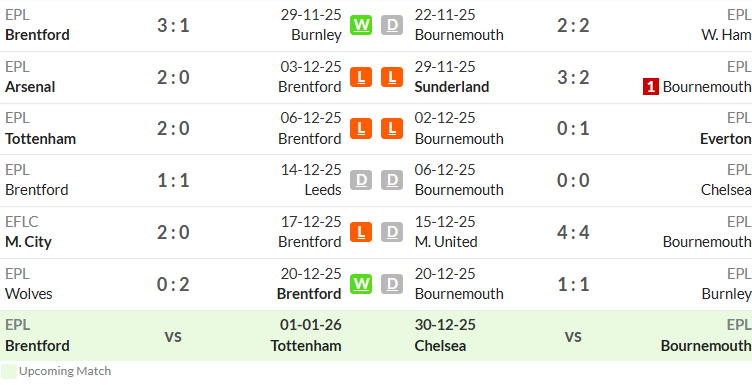This screenshot has height=385, width=752.
Task: Click the D badge for Bournemouth vs W. Ham
Action: click(x=392, y=25)
